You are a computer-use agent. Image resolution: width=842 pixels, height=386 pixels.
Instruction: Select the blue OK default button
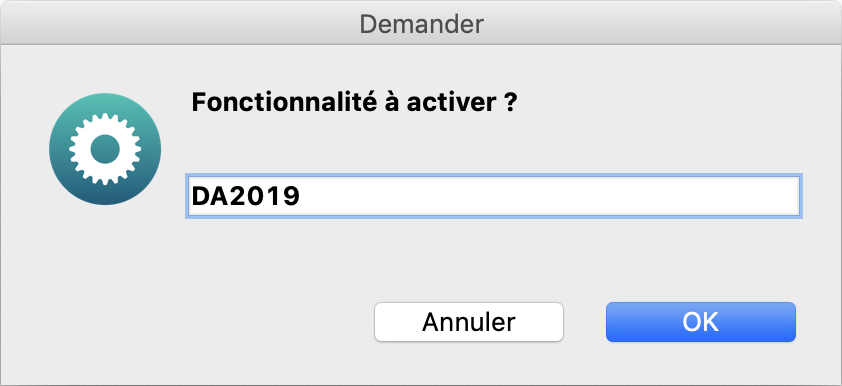[701, 322]
